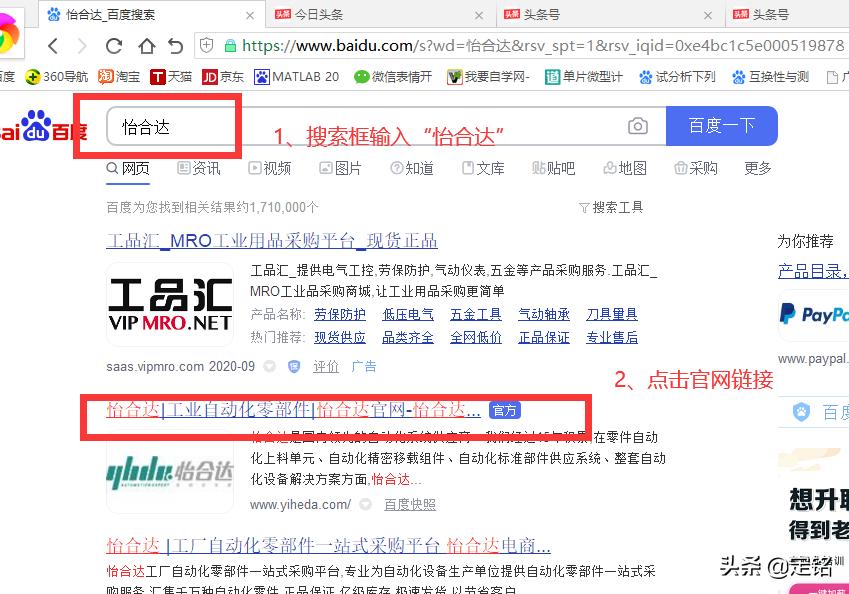Select the 文库 search category
The width and height of the screenshot is (849, 594).
(x=483, y=168)
